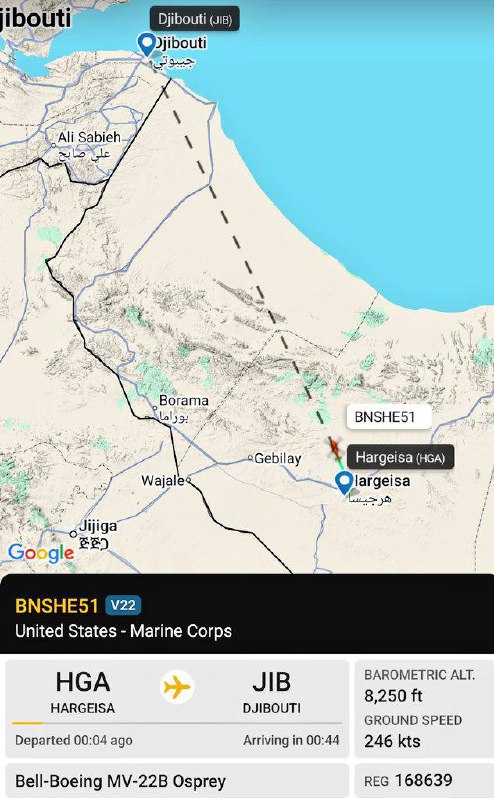This screenshot has width=494, height=800.
Task: Click the Hargeisa (HGA) airport tooltip
Action: [401, 457]
